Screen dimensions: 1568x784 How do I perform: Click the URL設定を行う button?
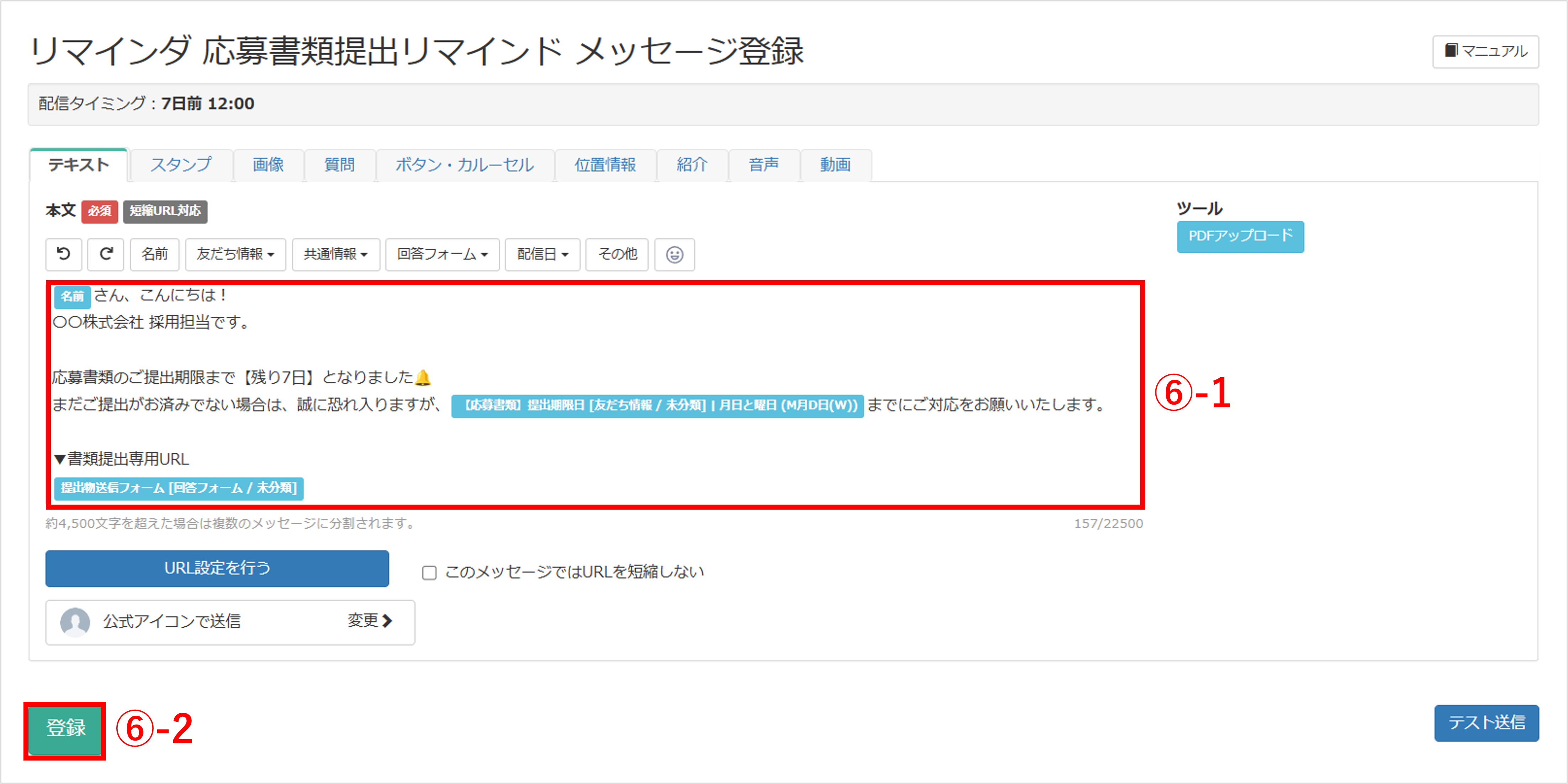[217, 568]
